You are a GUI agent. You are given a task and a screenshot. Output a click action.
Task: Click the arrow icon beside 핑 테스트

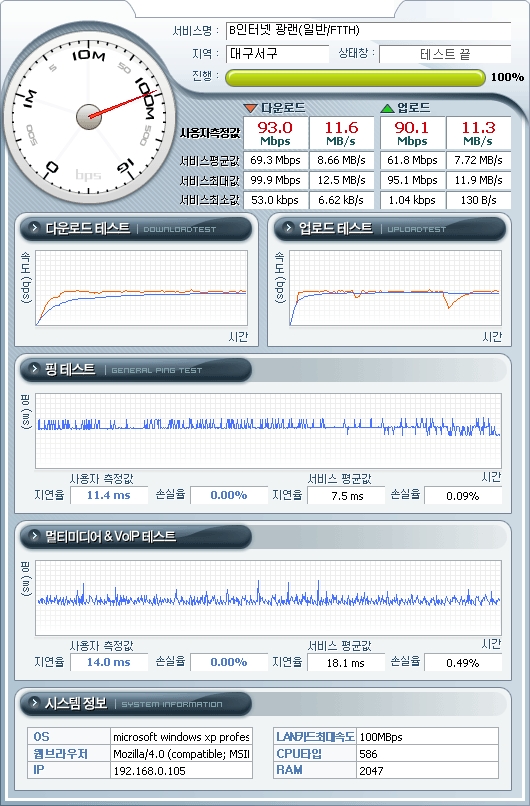click(34, 369)
